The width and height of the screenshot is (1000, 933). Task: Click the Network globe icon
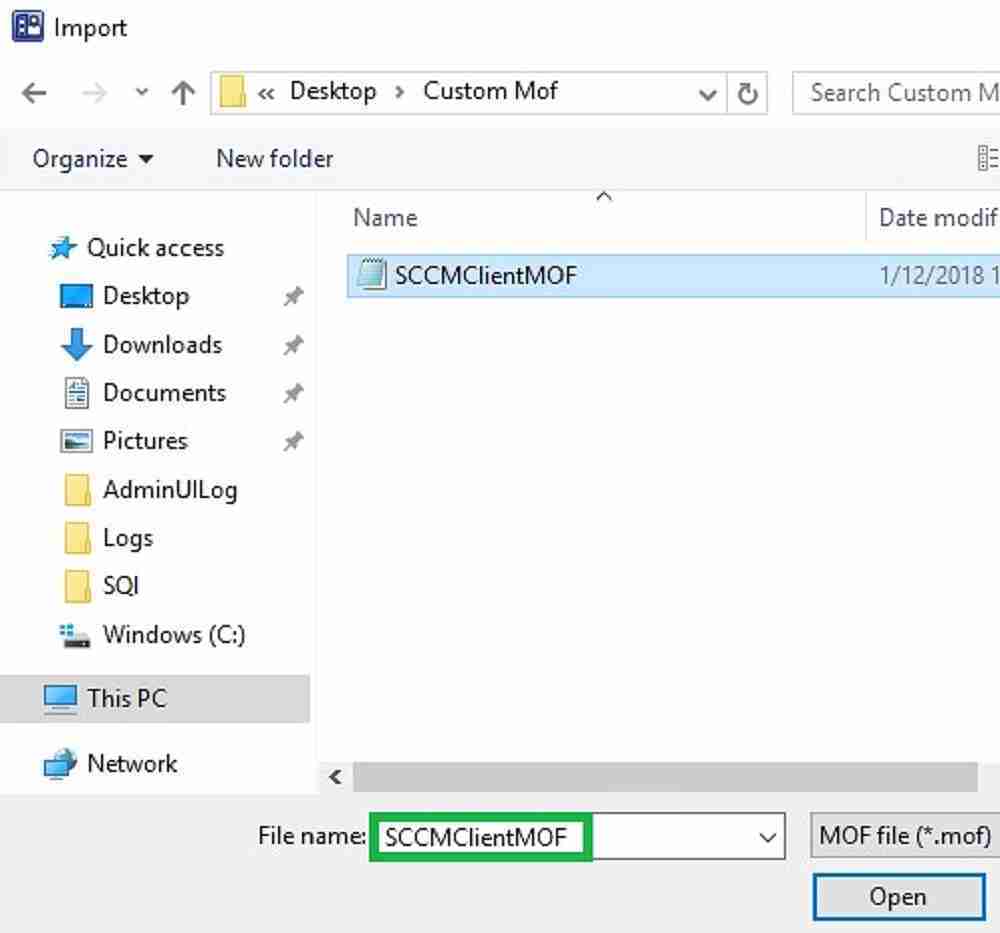(x=61, y=763)
